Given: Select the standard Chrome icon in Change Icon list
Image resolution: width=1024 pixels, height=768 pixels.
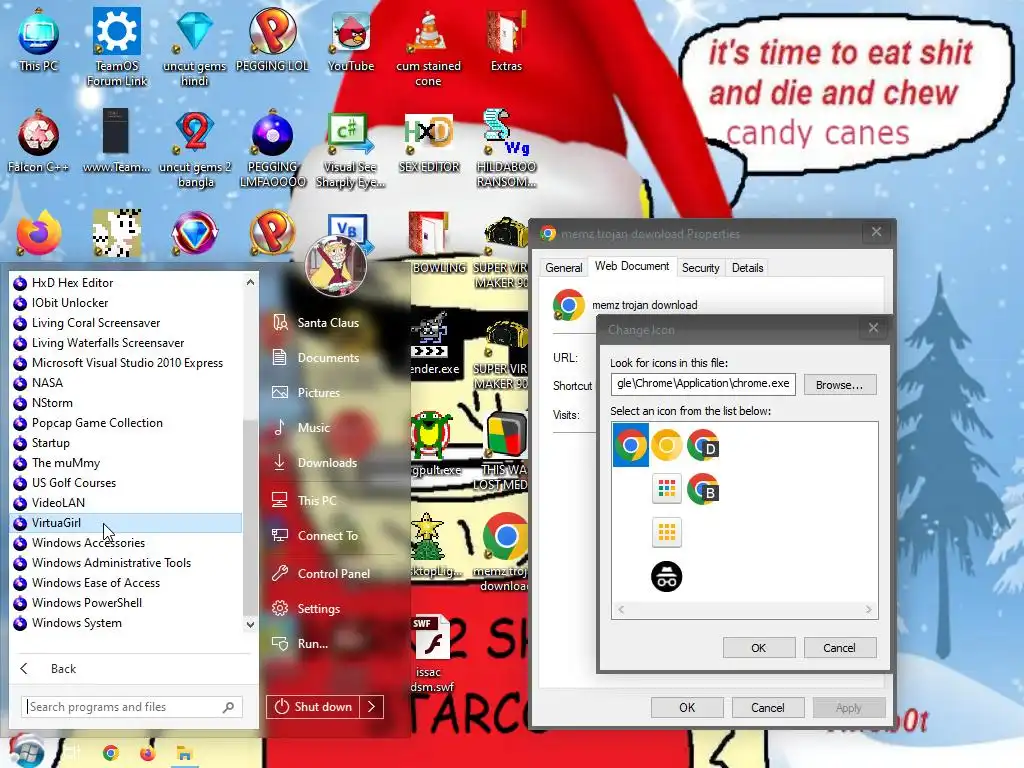Looking at the screenshot, I should click(x=630, y=445).
